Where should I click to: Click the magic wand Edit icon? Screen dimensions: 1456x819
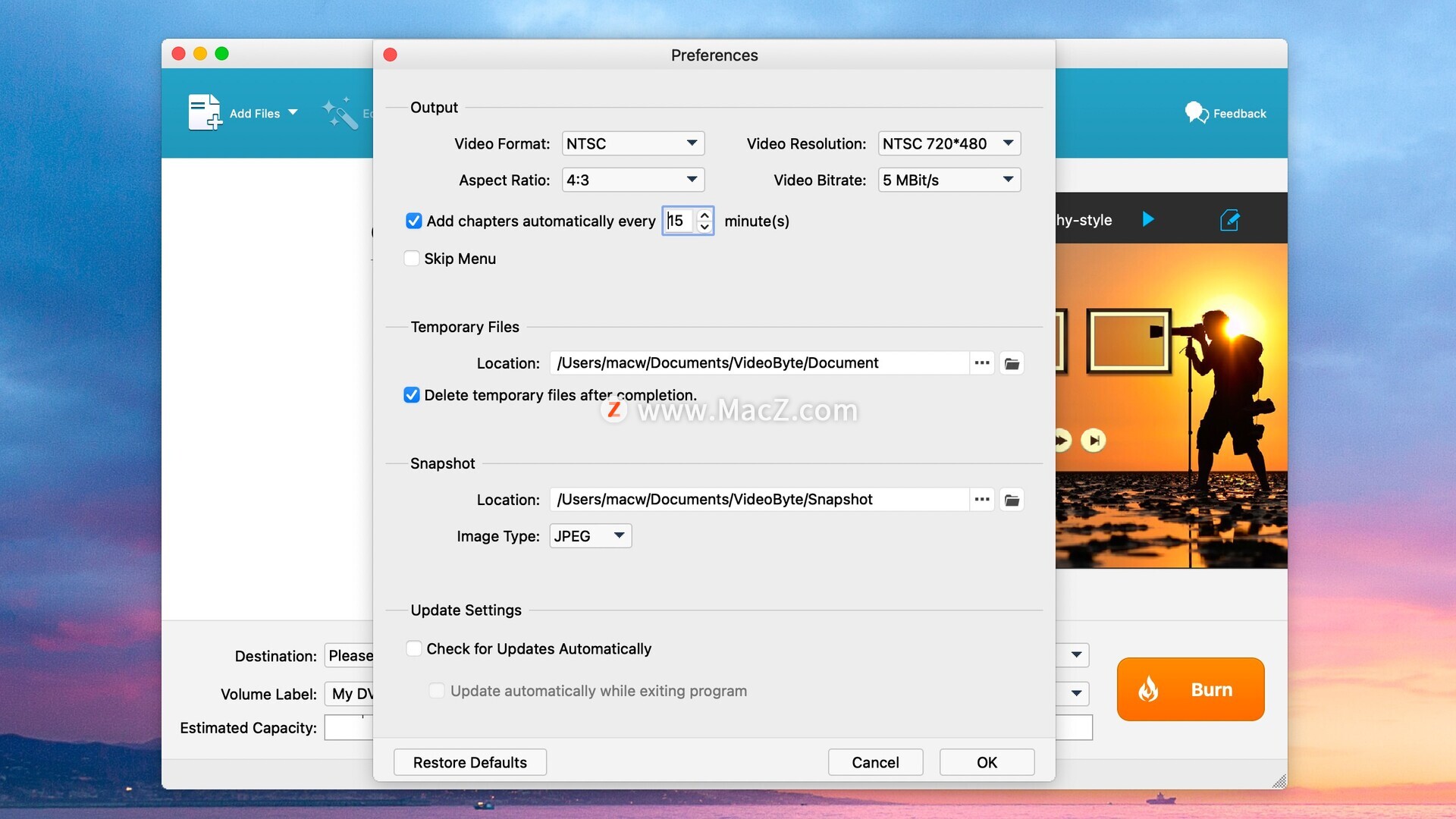click(x=339, y=114)
